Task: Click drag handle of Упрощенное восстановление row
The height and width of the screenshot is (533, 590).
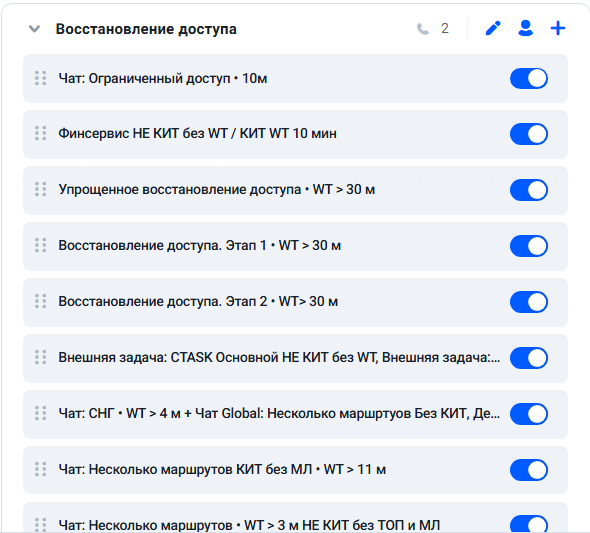Action: point(41,189)
